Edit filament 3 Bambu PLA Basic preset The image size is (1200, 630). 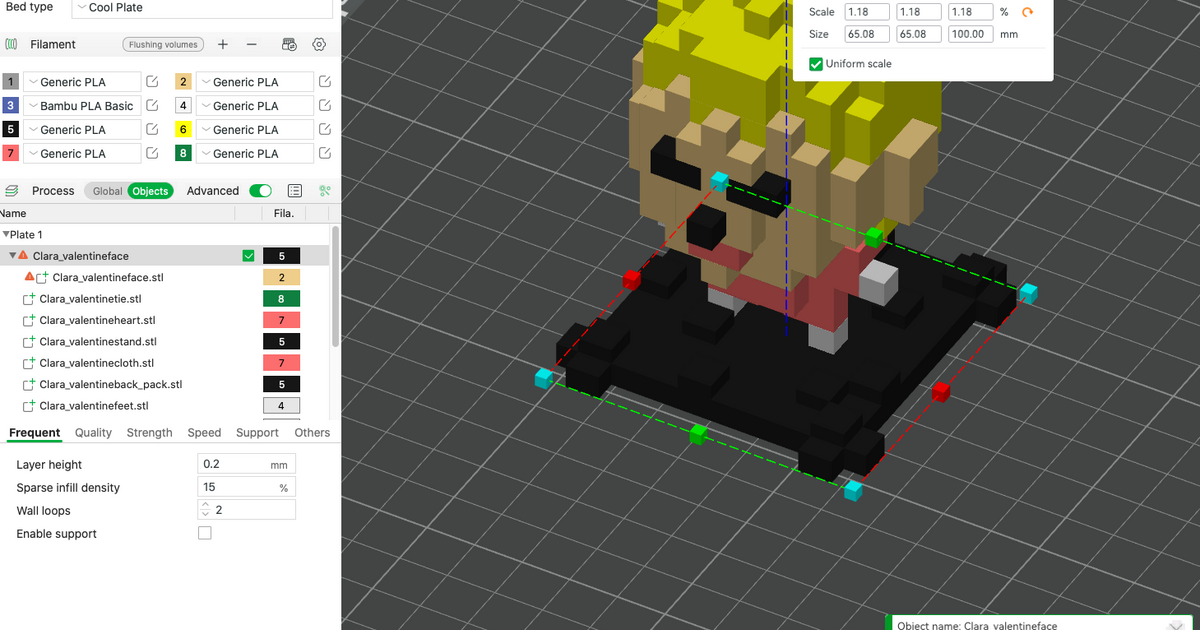pos(153,106)
